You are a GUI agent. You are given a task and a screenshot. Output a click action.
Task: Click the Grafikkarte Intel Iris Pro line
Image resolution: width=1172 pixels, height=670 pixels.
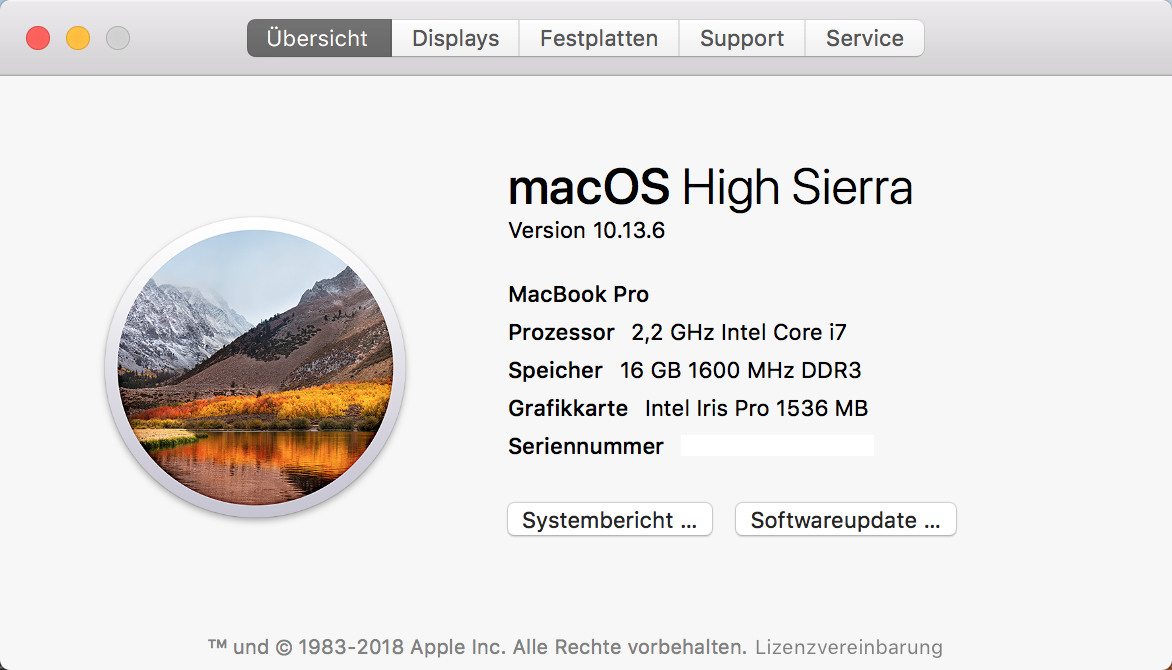[x=687, y=409]
